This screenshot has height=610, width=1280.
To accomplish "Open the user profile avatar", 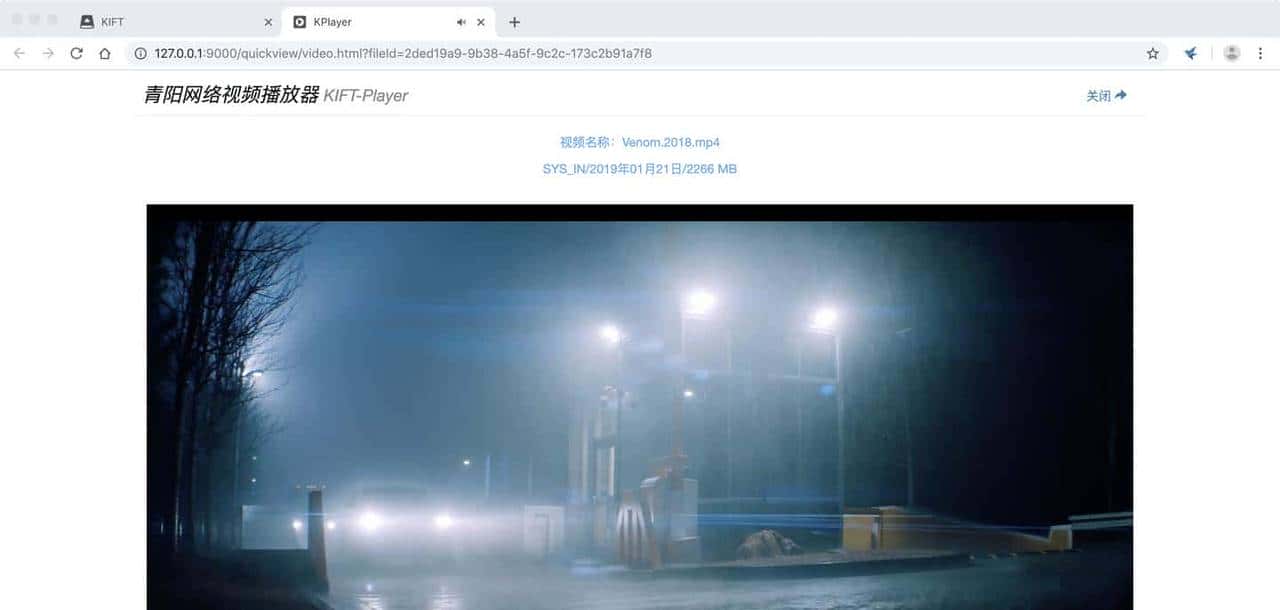I will [x=1232, y=53].
